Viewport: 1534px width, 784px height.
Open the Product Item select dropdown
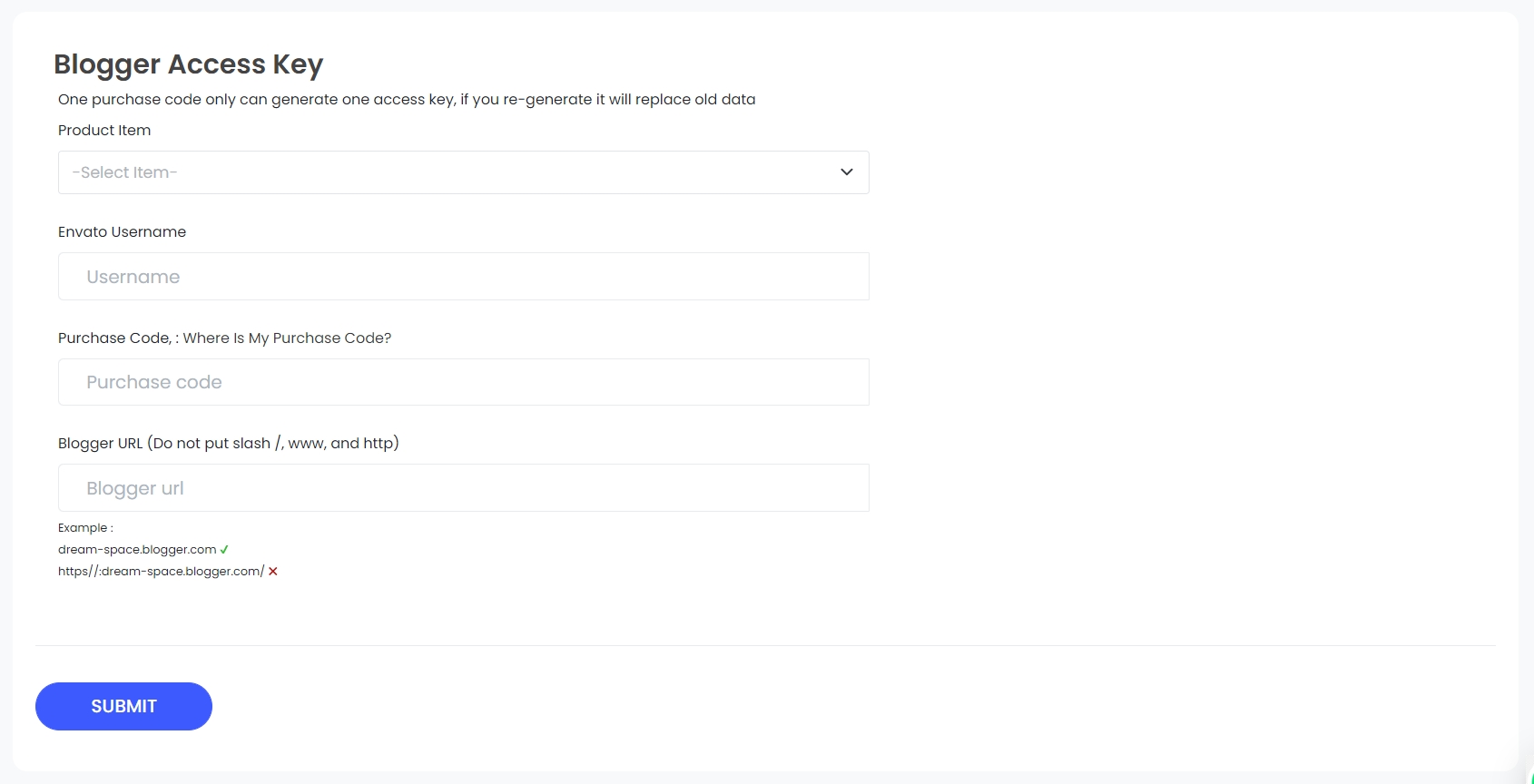(x=463, y=172)
